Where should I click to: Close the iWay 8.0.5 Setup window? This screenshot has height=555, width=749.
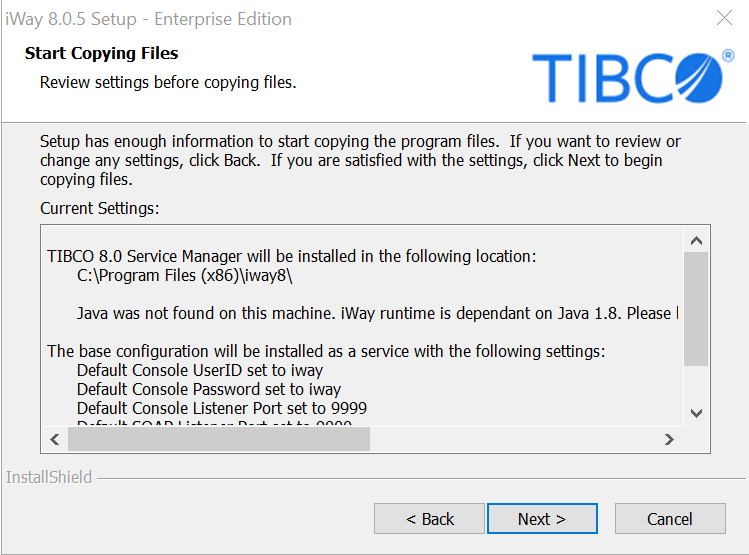724,18
